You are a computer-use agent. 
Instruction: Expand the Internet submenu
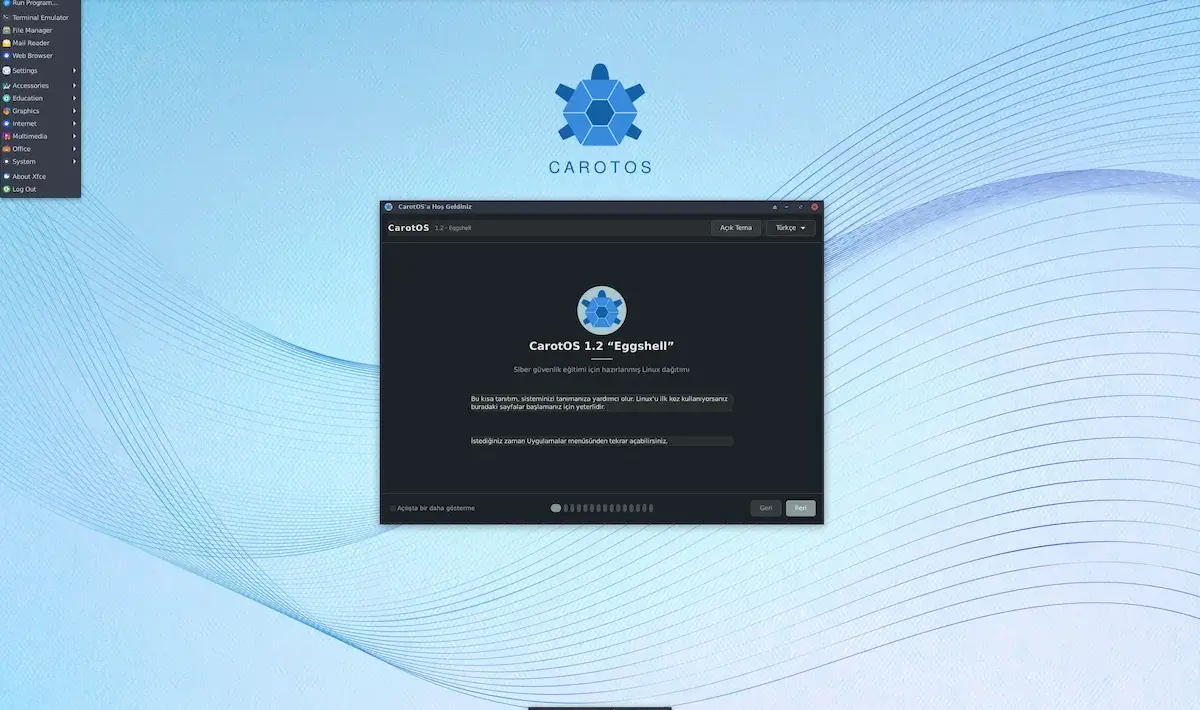(40, 124)
